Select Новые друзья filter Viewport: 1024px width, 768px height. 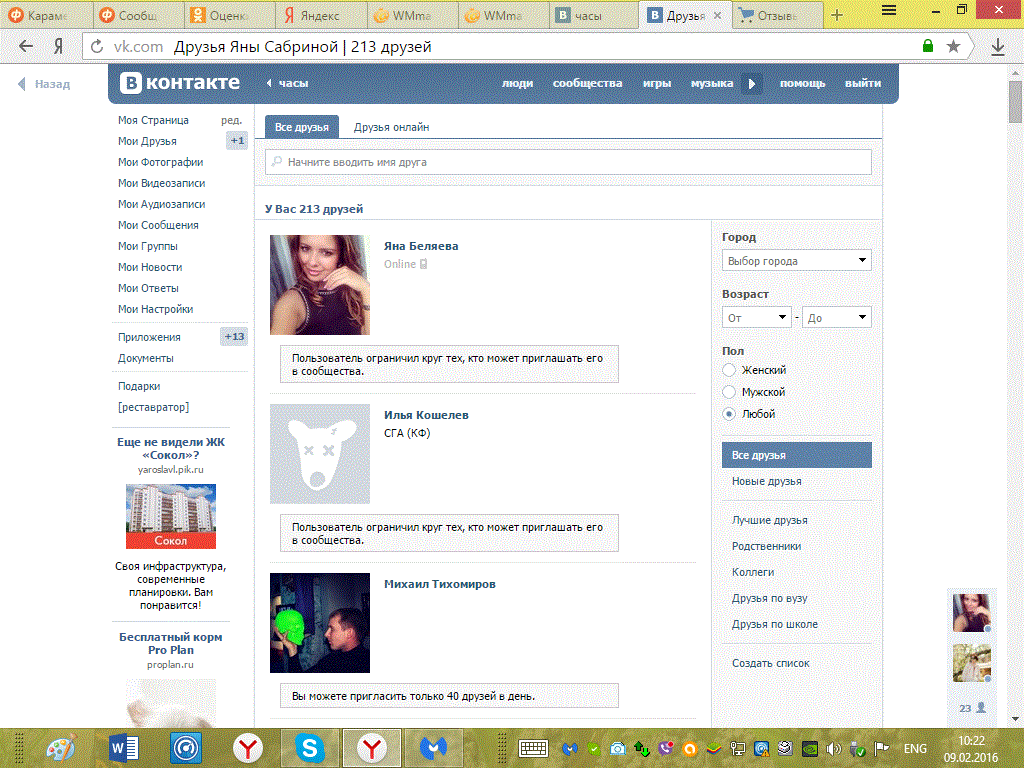tap(767, 481)
